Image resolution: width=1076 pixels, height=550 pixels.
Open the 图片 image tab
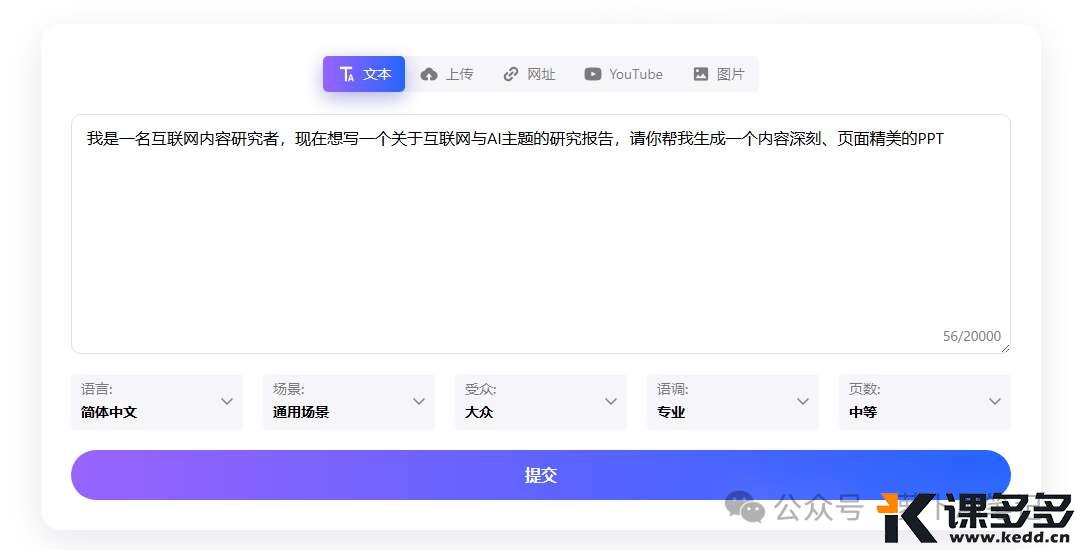(x=718, y=74)
